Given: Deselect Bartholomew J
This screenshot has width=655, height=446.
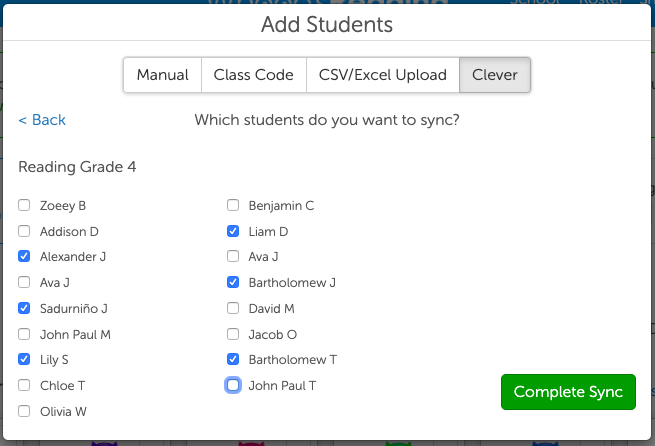Looking at the screenshot, I should (x=233, y=283).
